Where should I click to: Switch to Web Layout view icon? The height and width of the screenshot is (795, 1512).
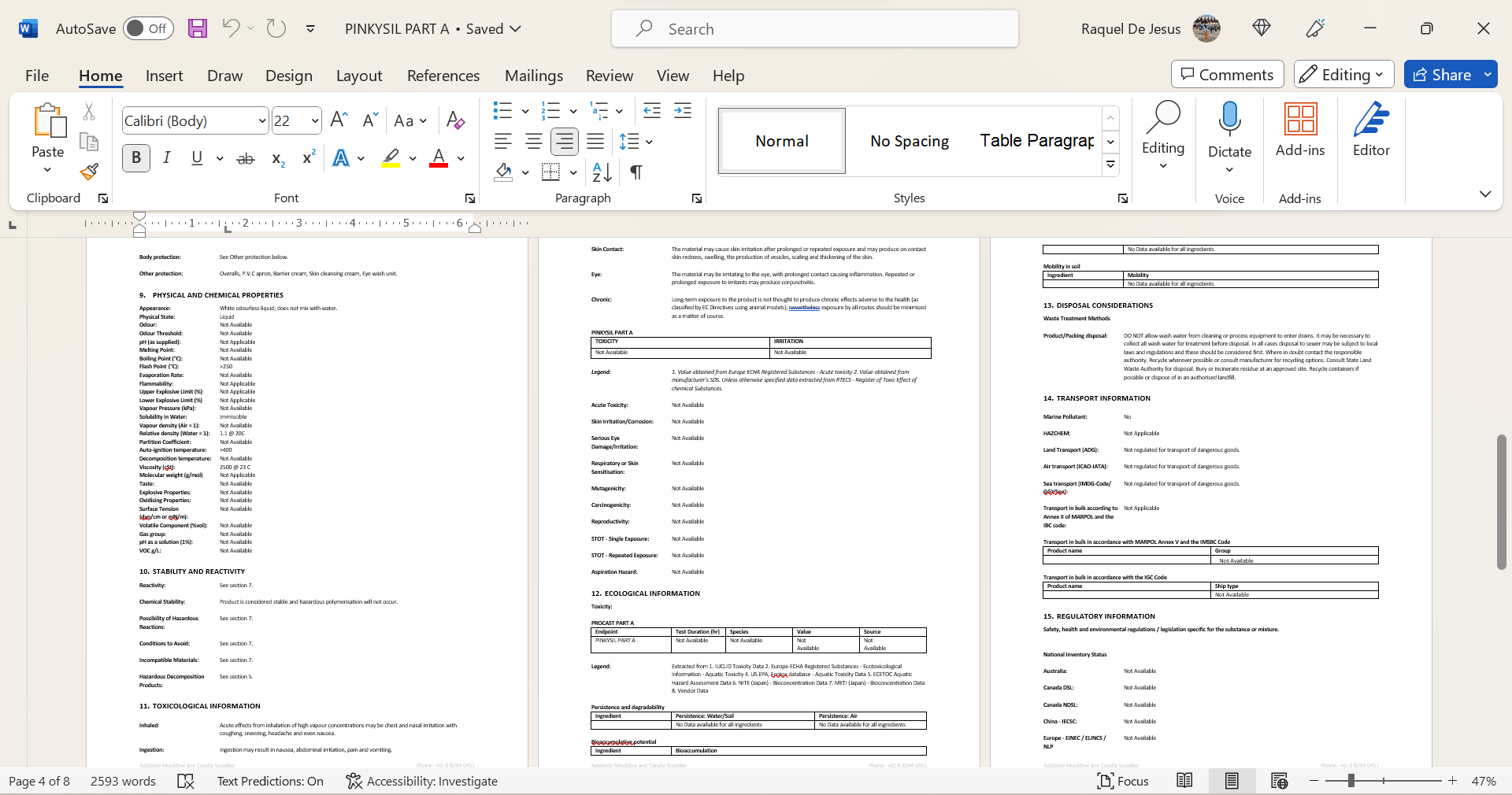click(1279, 781)
